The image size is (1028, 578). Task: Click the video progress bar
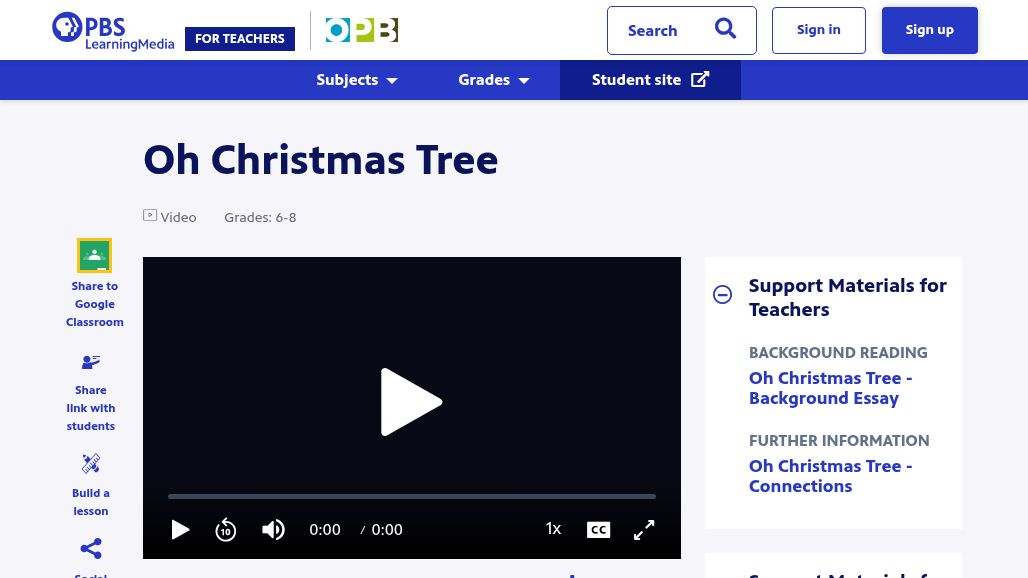(x=412, y=497)
